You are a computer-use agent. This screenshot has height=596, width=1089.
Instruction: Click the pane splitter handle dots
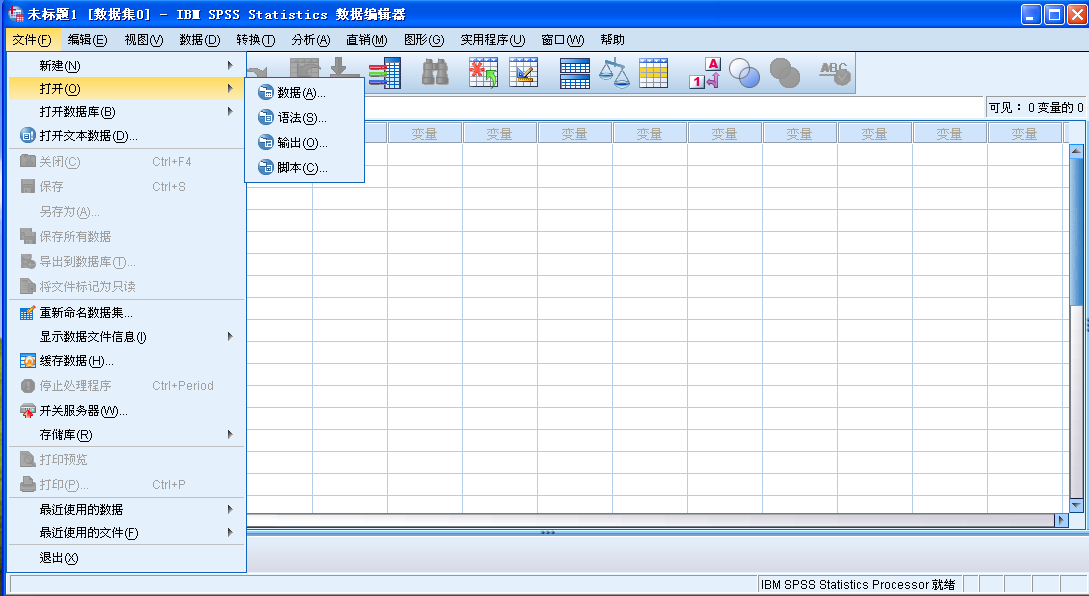click(548, 532)
